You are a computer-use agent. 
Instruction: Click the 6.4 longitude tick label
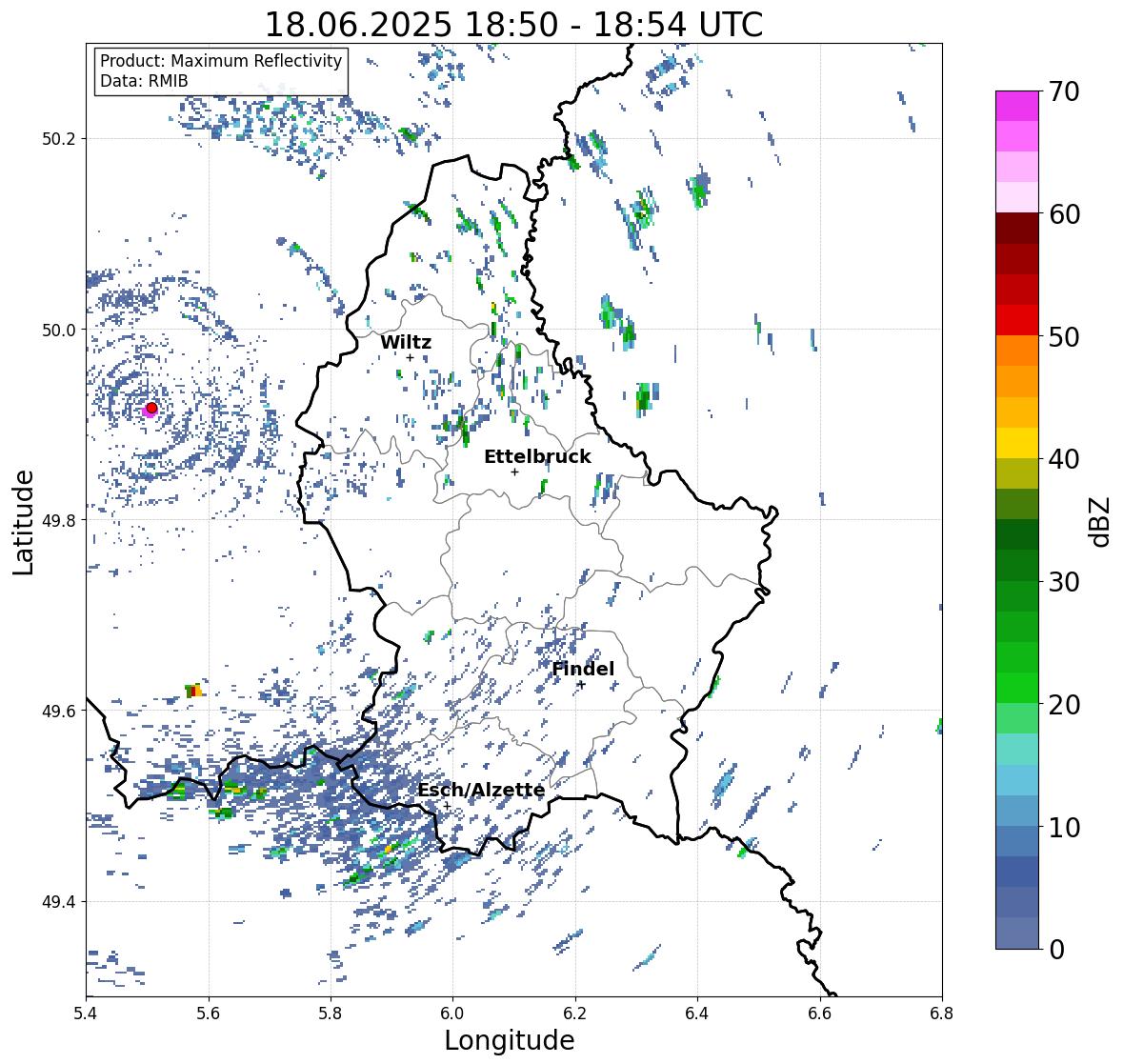(697, 1014)
